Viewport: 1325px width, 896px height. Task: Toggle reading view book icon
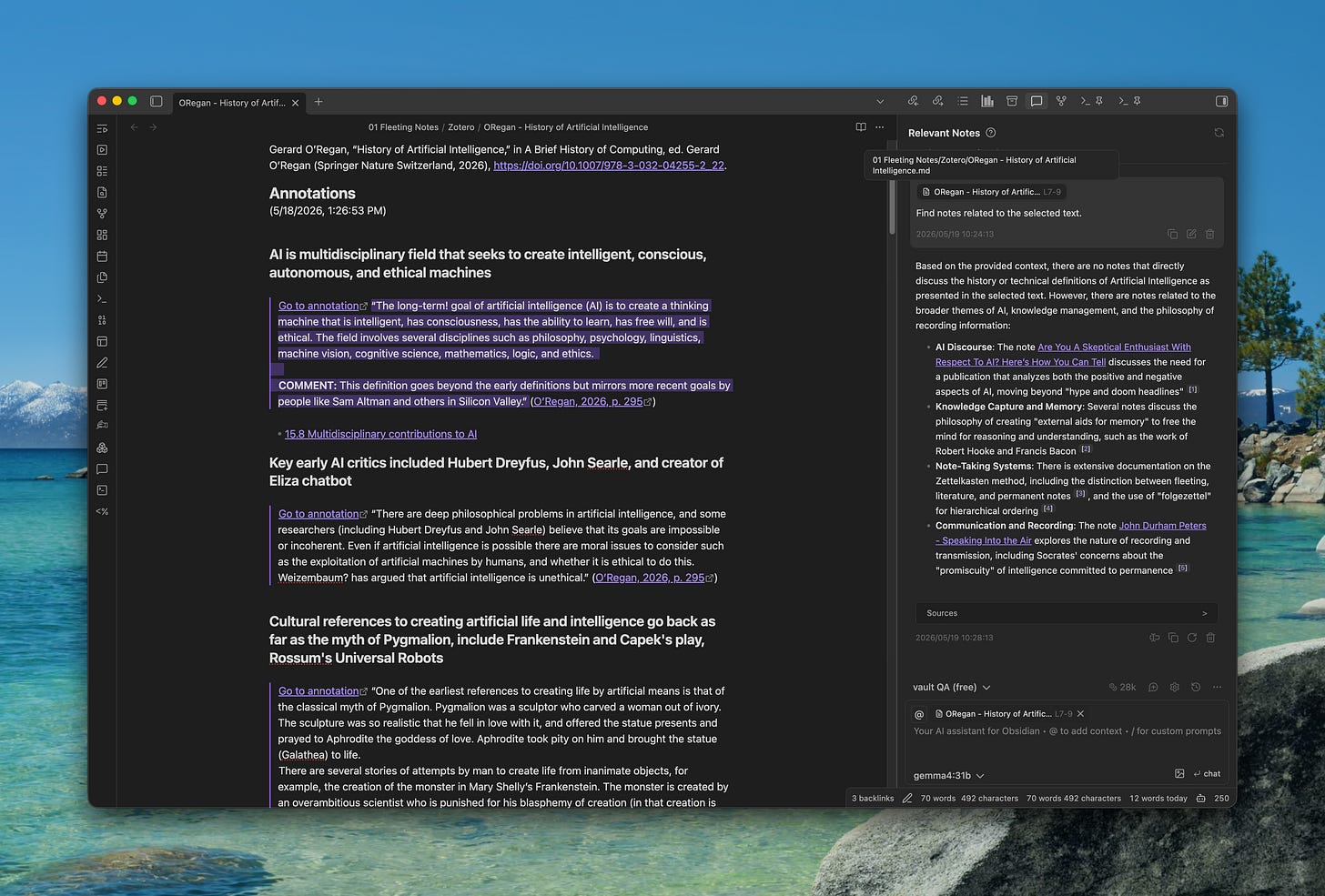[861, 127]
